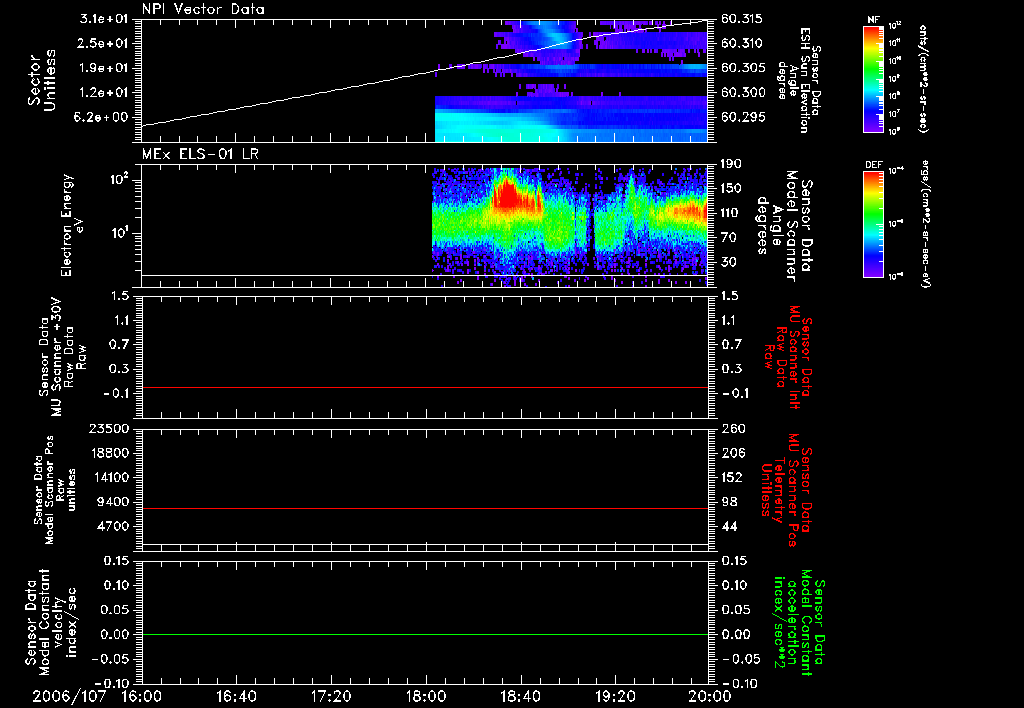
Task: Click the 60.295 sun elevation tick
Action: click(x=741, y=118)
